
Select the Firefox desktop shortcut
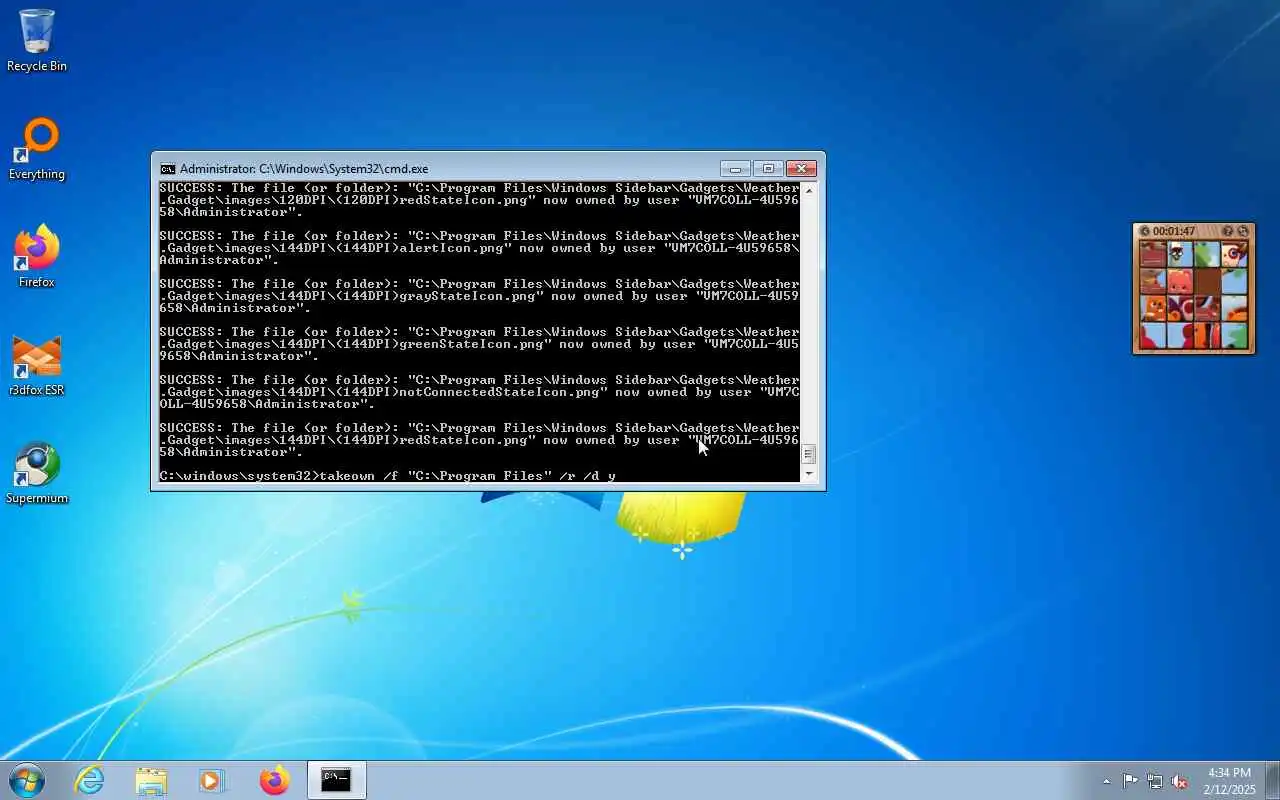coord(37,256)
